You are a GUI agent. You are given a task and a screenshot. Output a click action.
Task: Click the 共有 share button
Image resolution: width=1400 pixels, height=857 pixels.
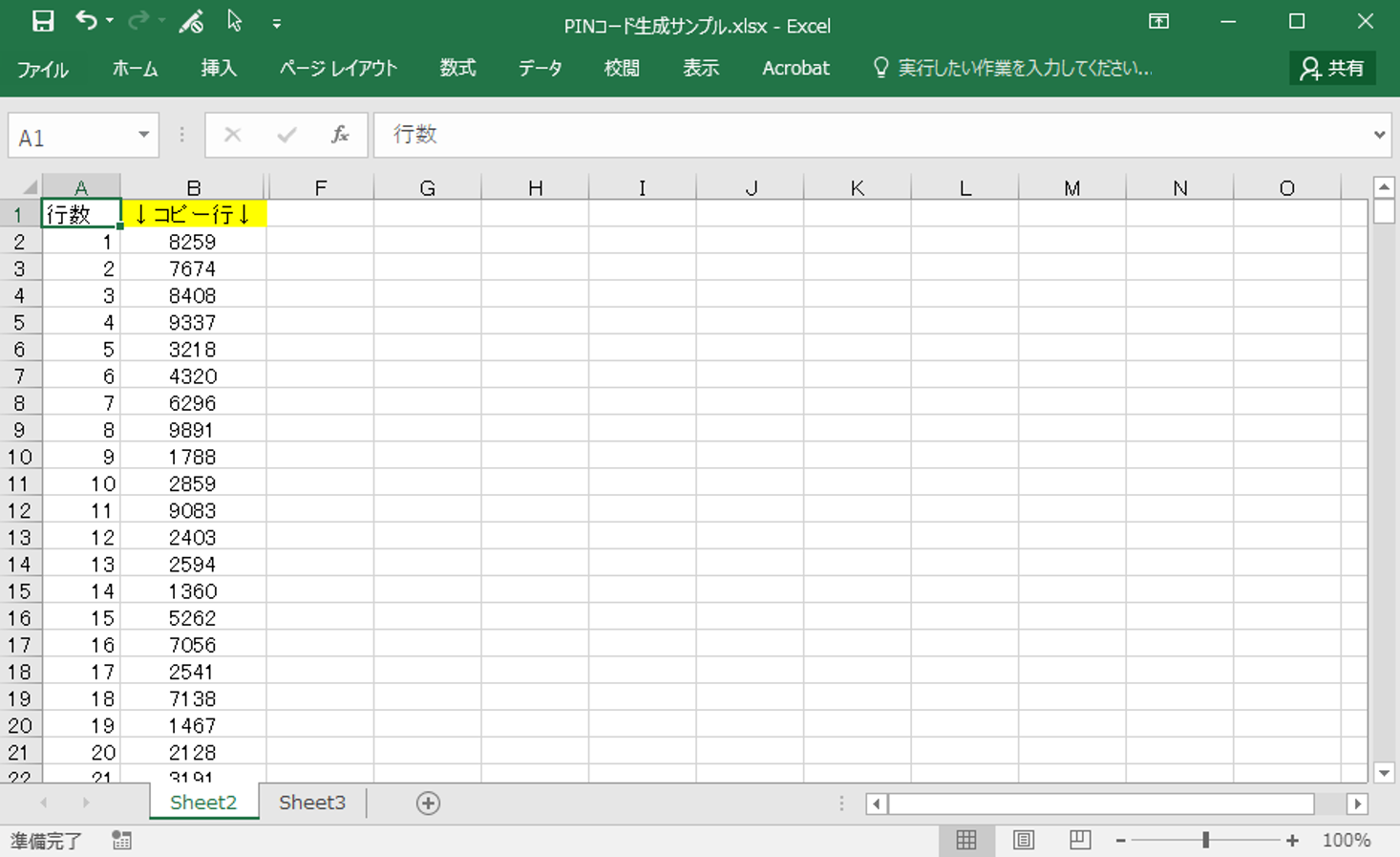point(1332,69)
